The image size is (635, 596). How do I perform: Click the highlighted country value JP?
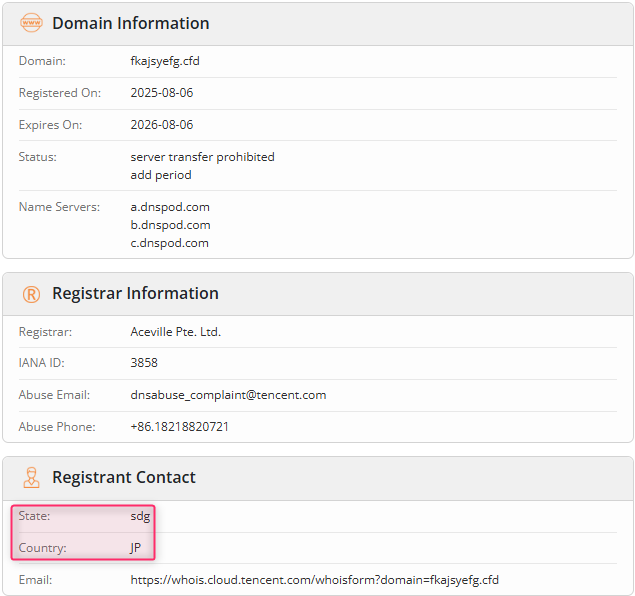[136, 548]
